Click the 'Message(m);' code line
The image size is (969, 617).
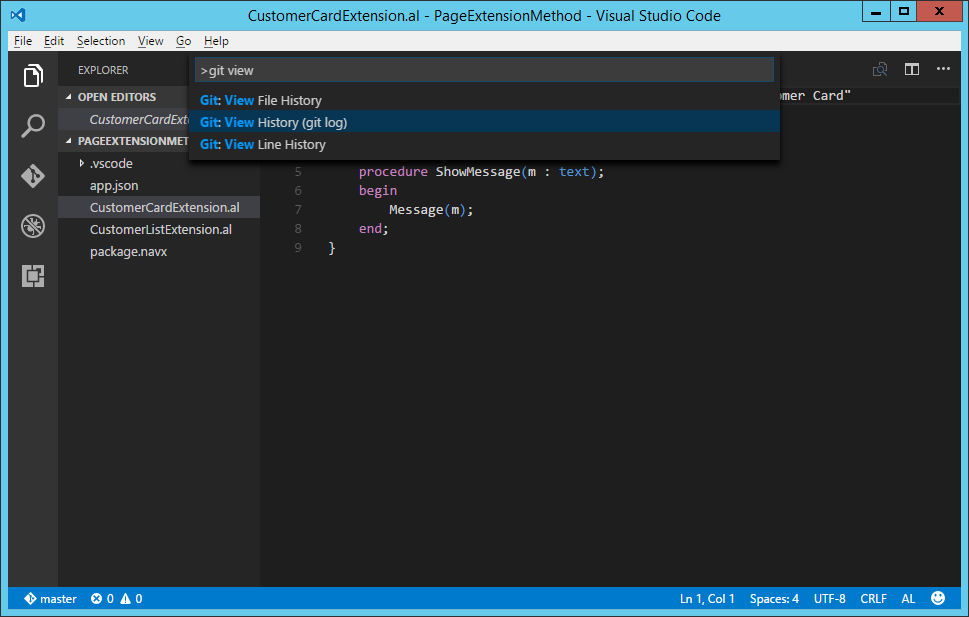(x=431, y=210)
